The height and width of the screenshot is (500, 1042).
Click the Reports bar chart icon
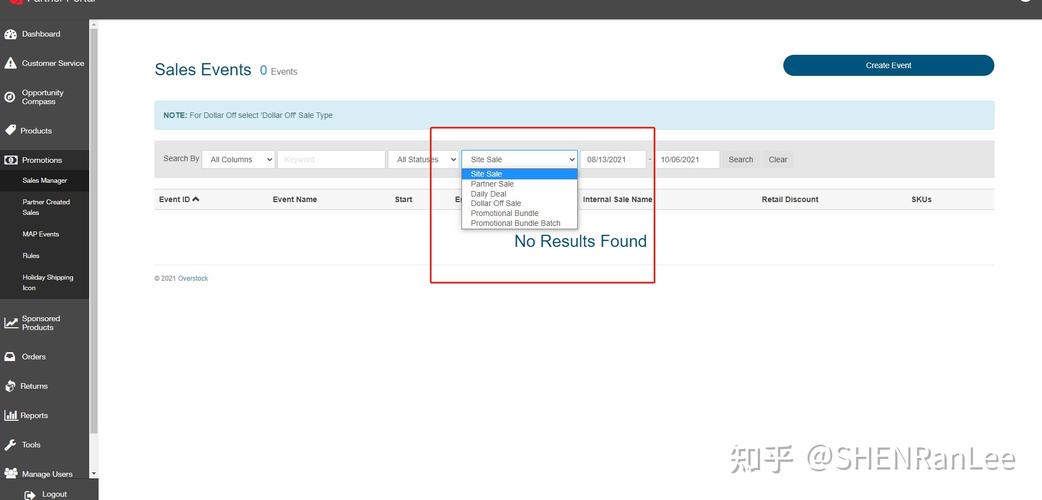(x=10, y=416)
